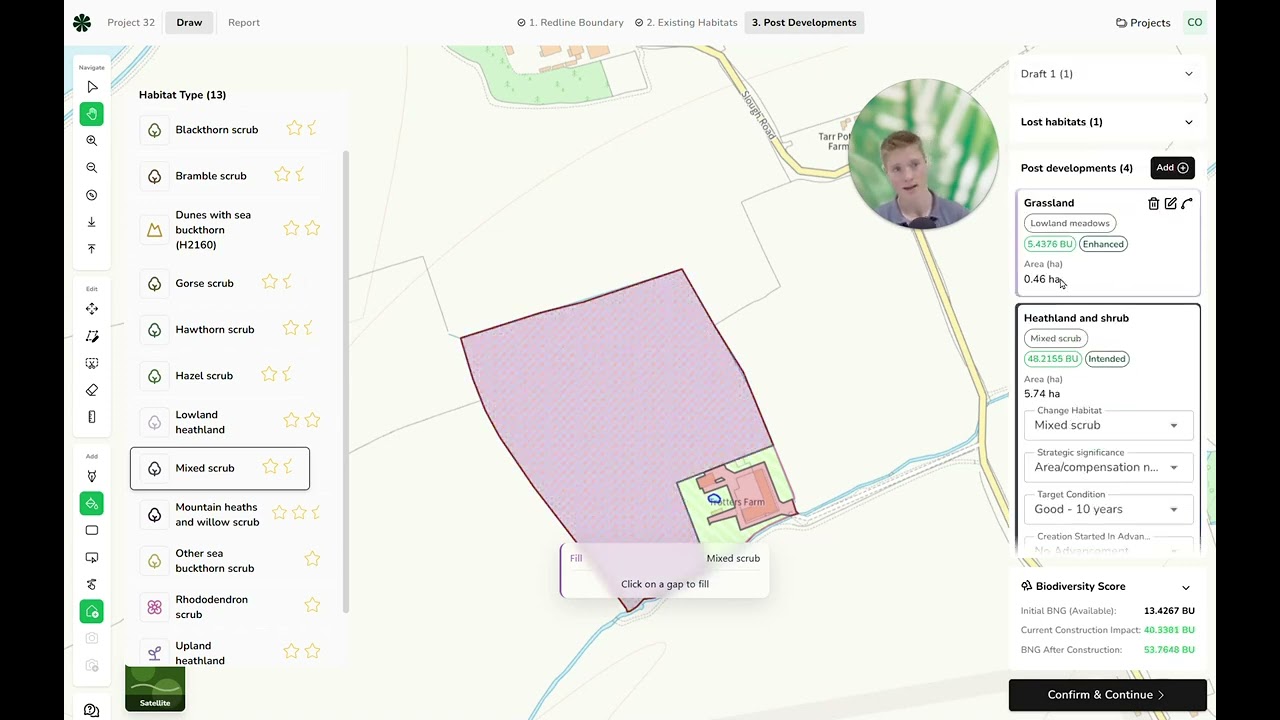This screenshot has height=720, width=1280.
Task: Toggle the fill bucket tool
Action: click(92, 504)
